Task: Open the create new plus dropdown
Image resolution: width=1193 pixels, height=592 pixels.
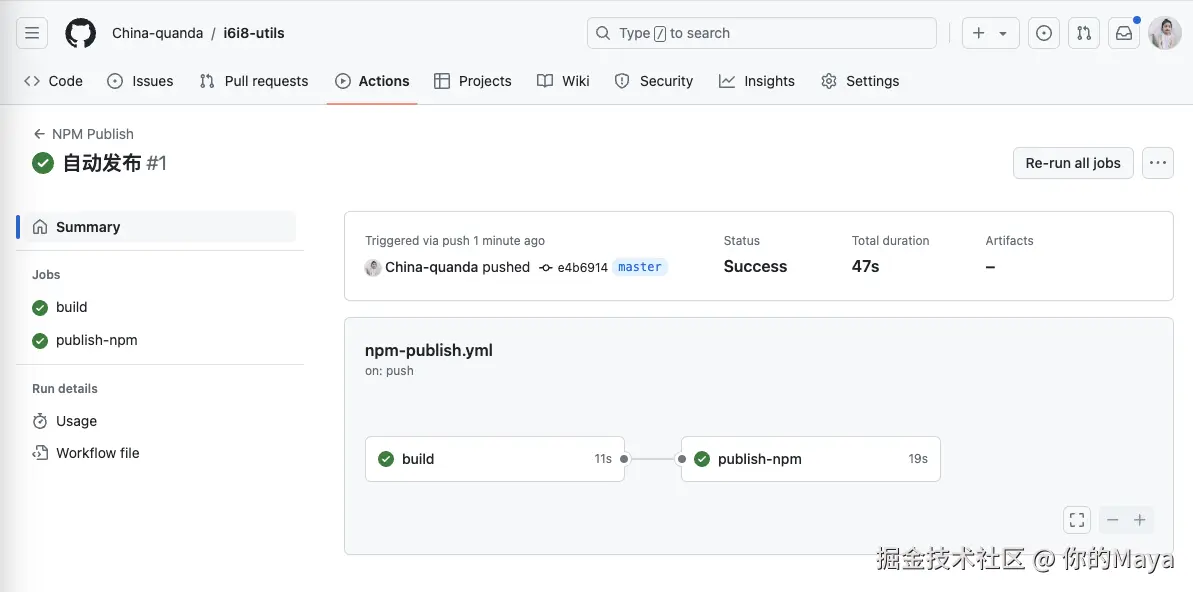Action: (x=990, y=33)
